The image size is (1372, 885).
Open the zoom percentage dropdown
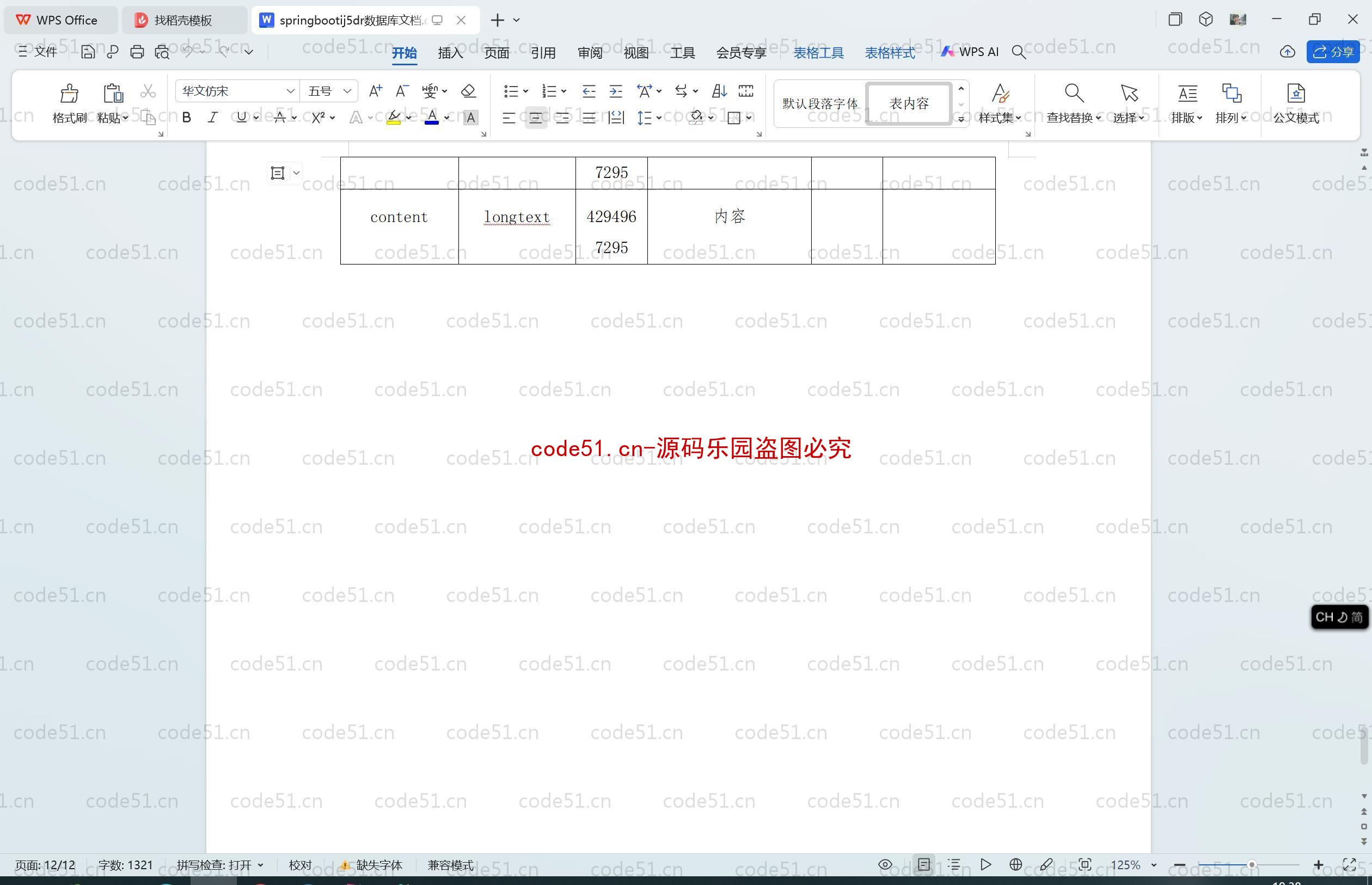[x=1153, y=865]
